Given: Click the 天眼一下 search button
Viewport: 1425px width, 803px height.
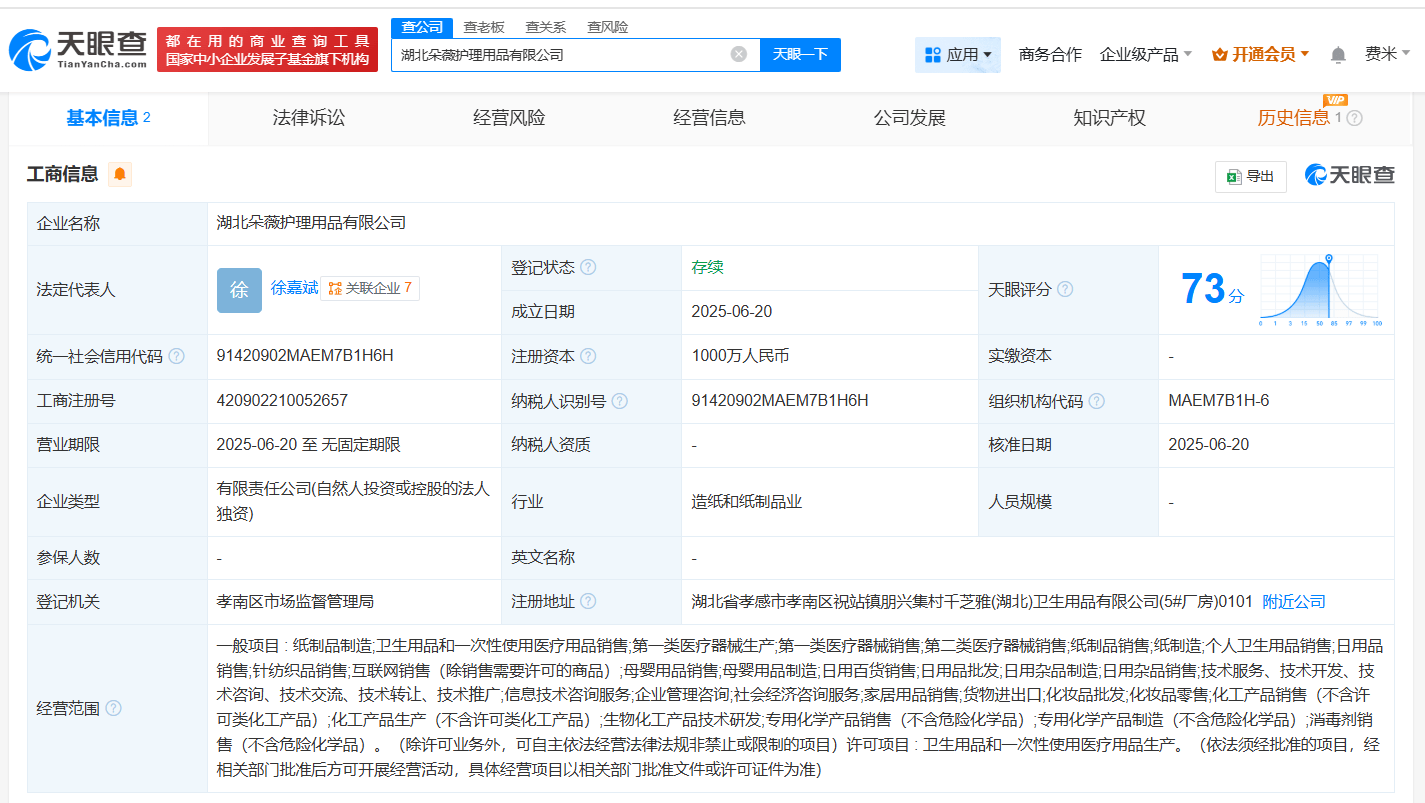Looking at the screenshot, I should pyautogui.click(x=800, y=54).
